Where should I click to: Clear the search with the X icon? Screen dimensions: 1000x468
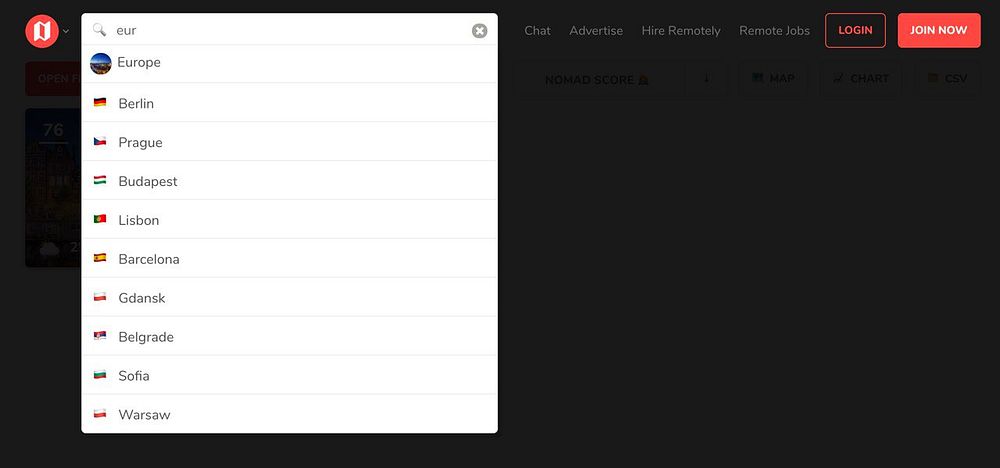point(480,31)
